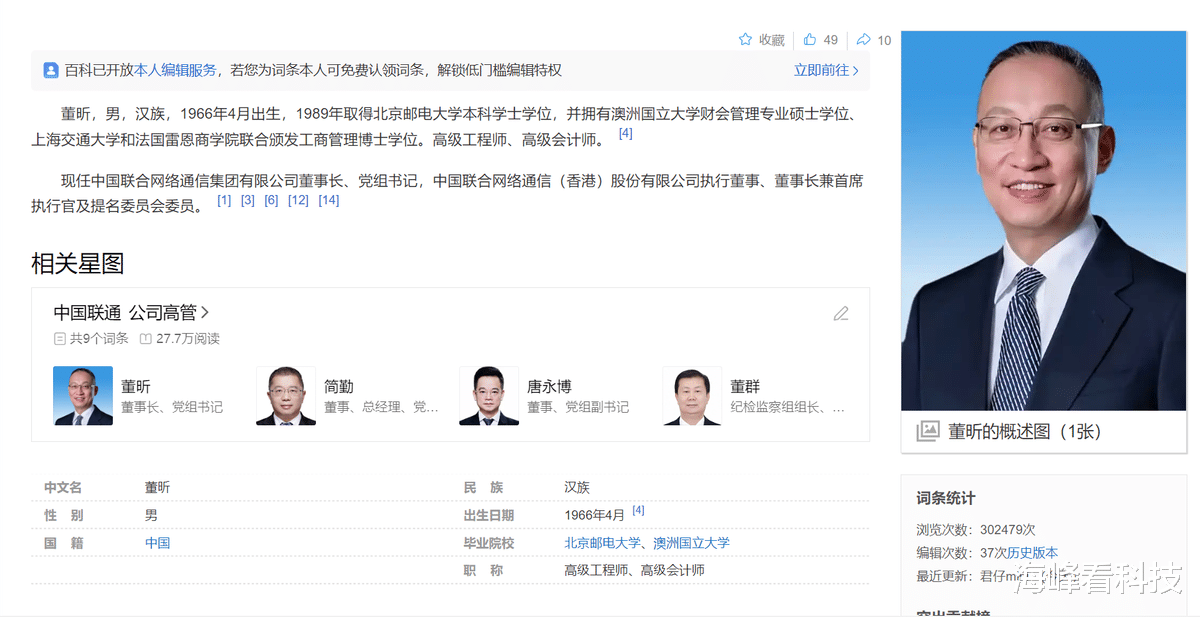This screenshot has height=617, width=1200.
Task: Click 简勤 thumbnail photo
Action: (286, 396)
